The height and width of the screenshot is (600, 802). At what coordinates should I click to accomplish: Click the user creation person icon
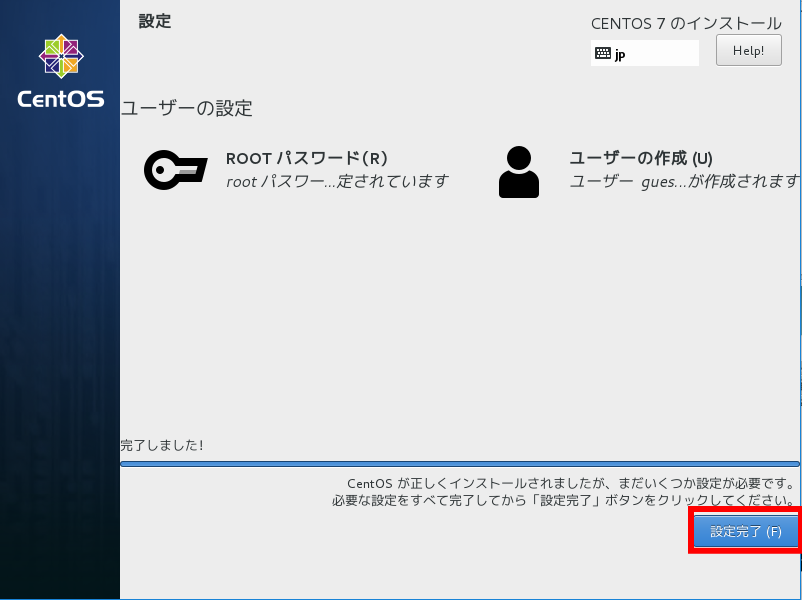tap(519, 172)
